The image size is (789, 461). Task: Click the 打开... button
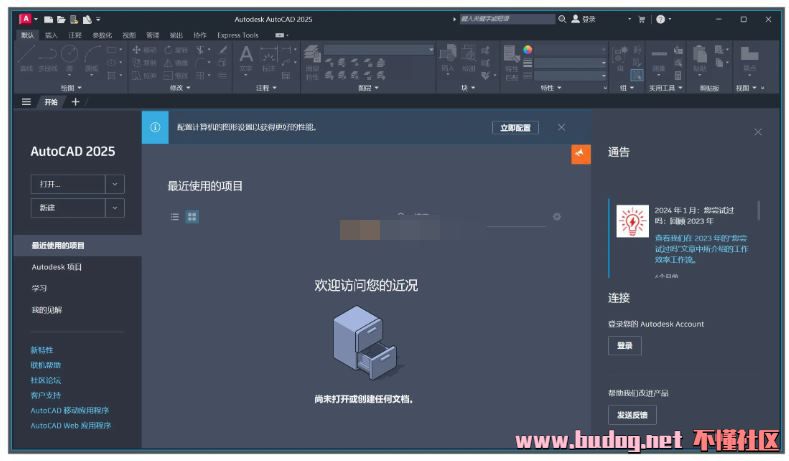click(68, 184)
